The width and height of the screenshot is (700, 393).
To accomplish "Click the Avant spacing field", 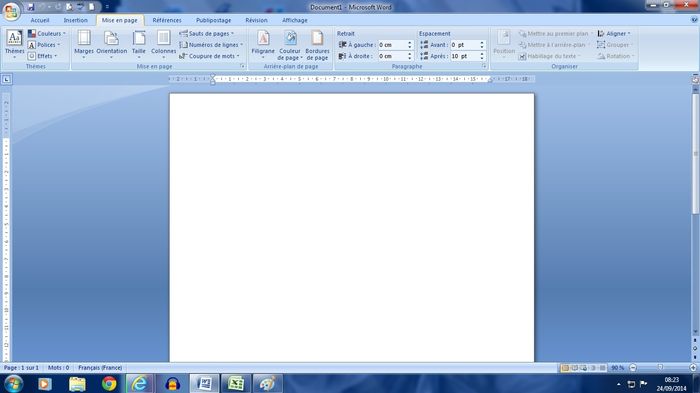I will tap(464, 45).
